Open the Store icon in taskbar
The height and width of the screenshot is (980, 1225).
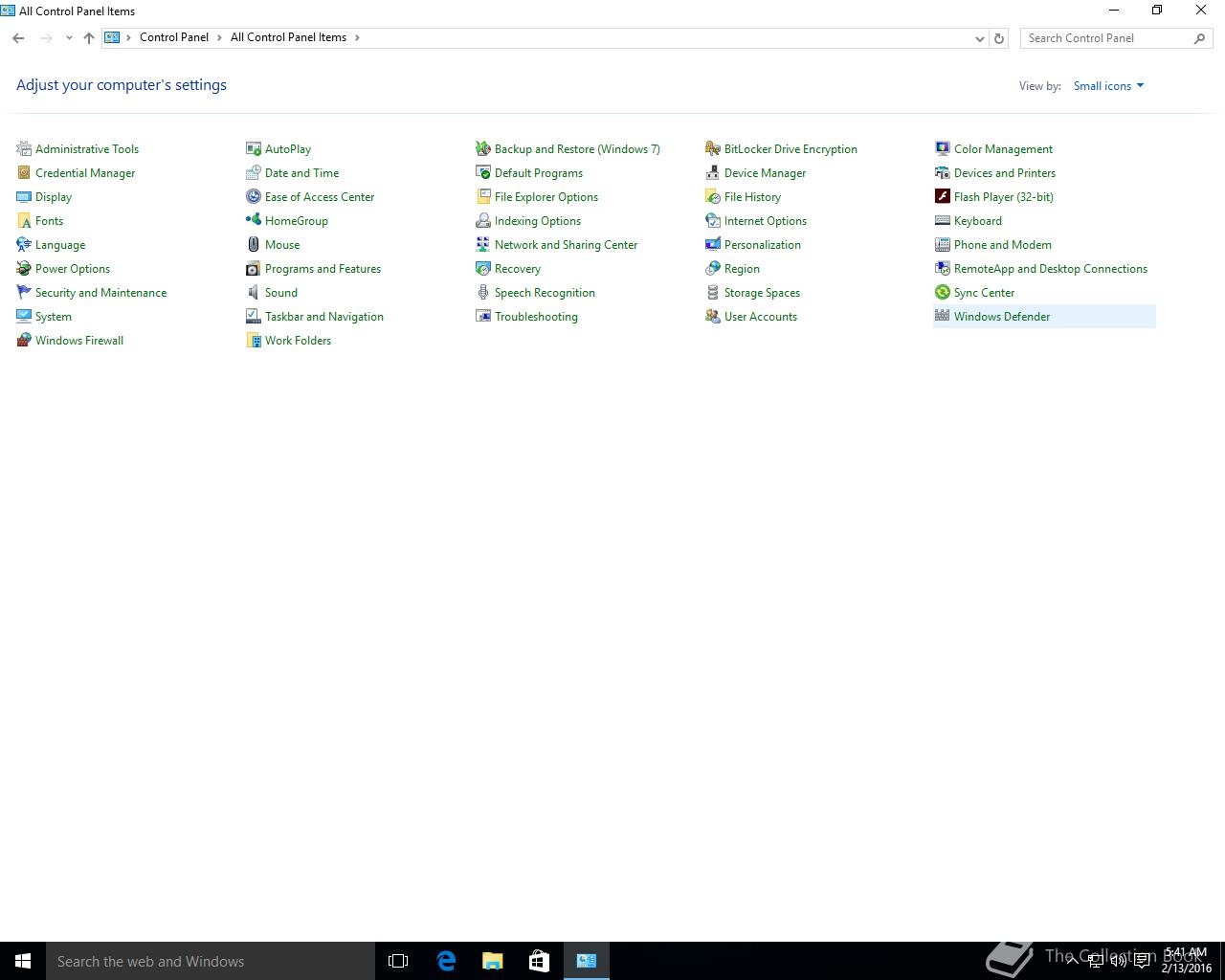[x=539, y=961]
